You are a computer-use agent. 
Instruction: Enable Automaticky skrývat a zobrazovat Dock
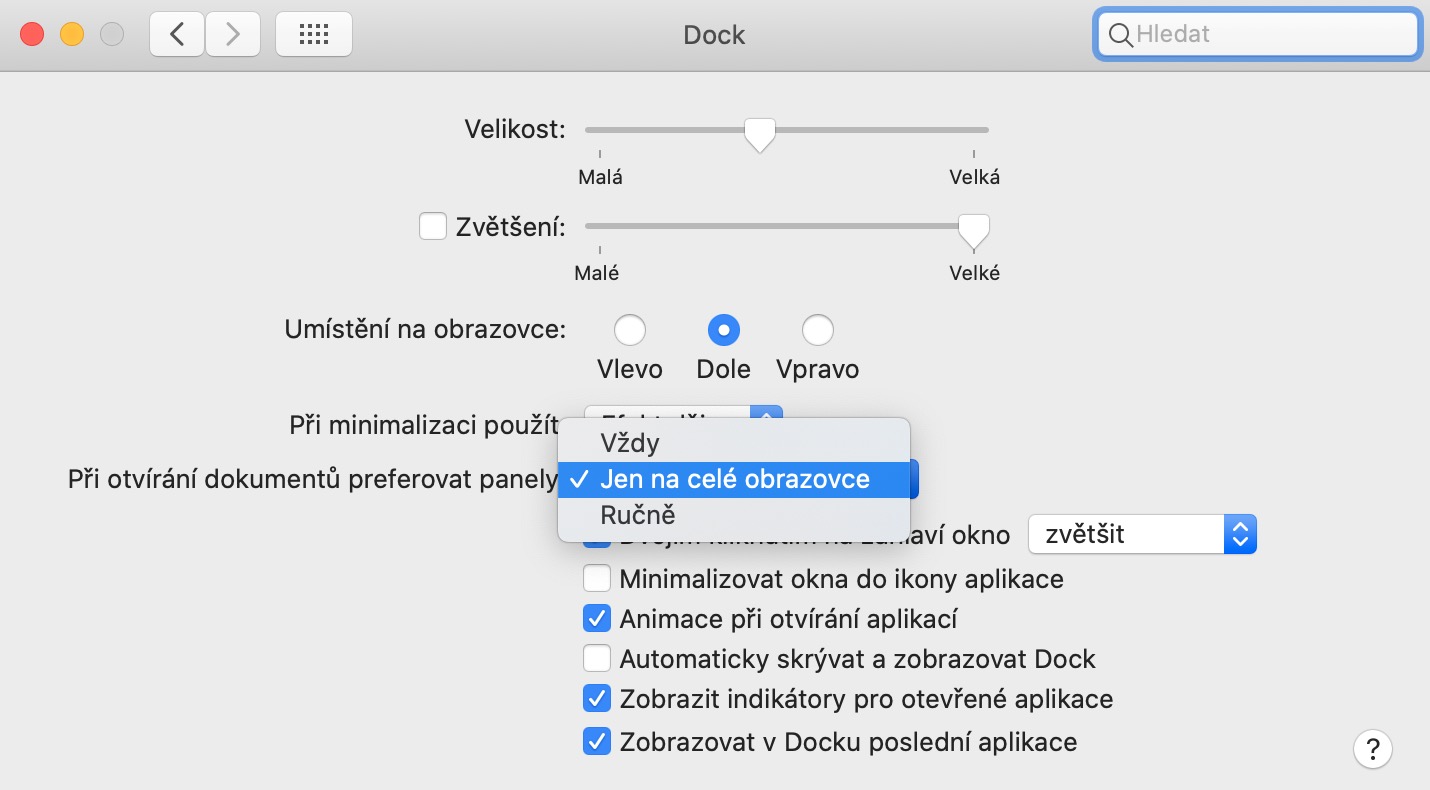coord(597,659)
